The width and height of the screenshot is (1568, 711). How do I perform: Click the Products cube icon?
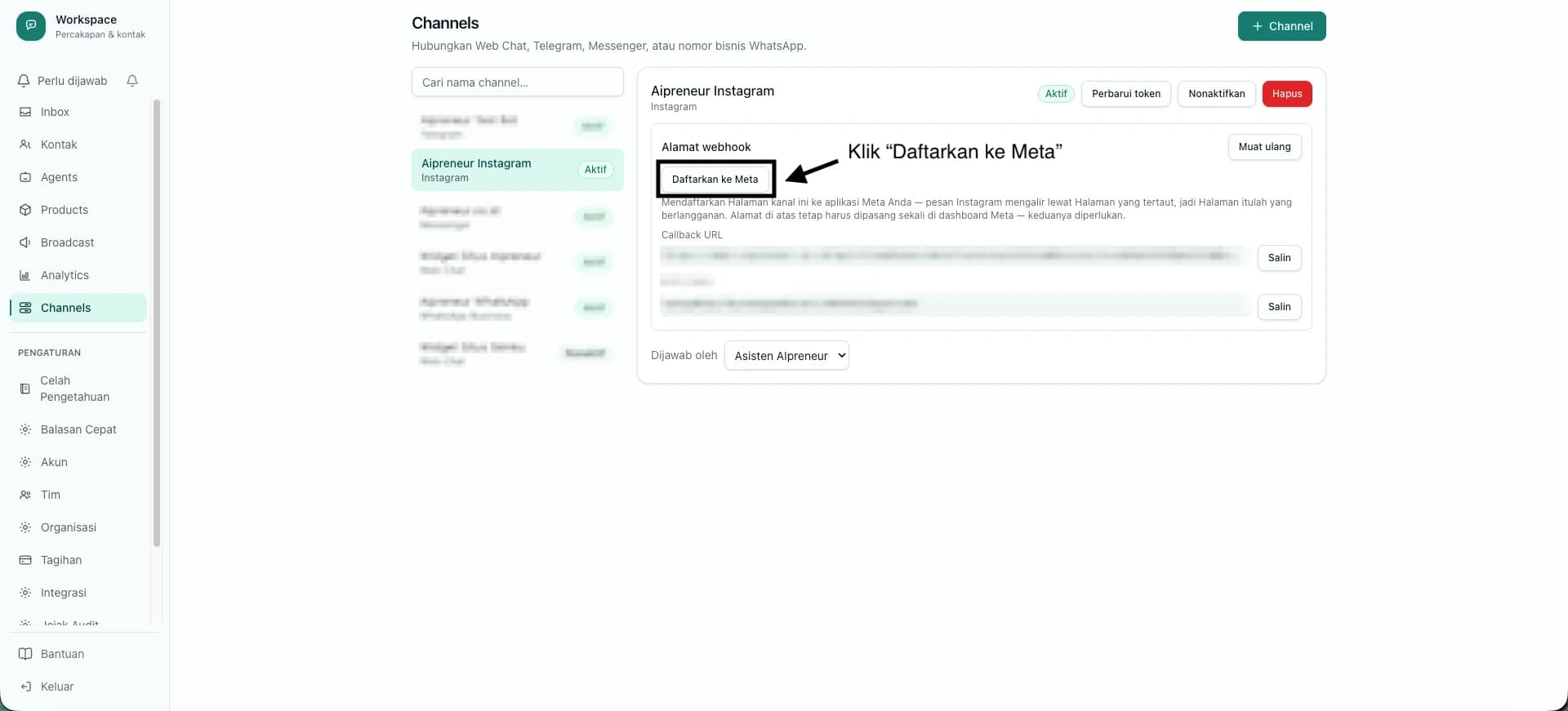pos(25,210)
